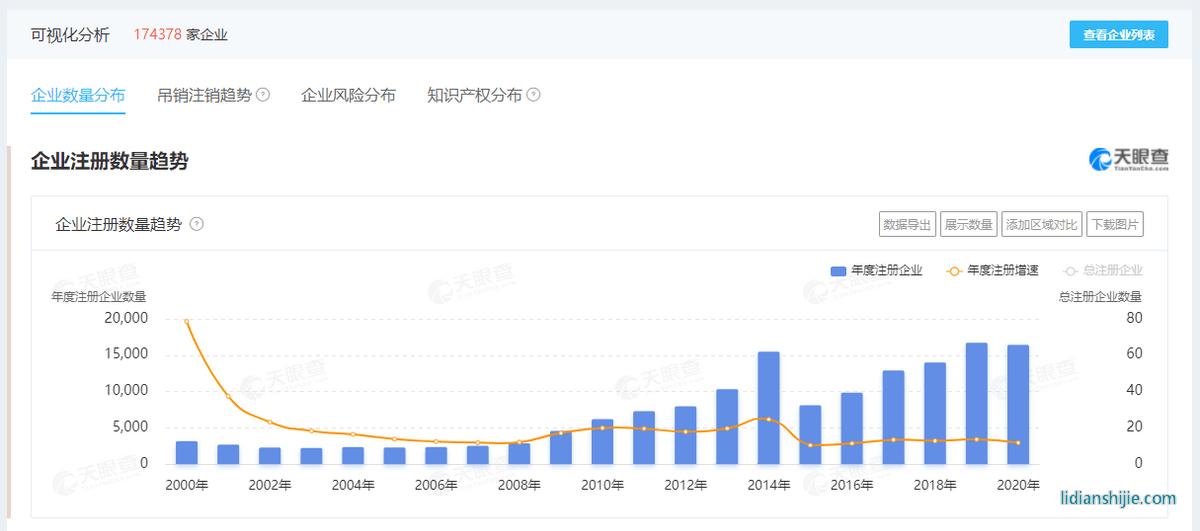This screenshot has height=531, width=1200.
Task: Go to 知识产权分布 tab
Action: (x=474, y=95)
